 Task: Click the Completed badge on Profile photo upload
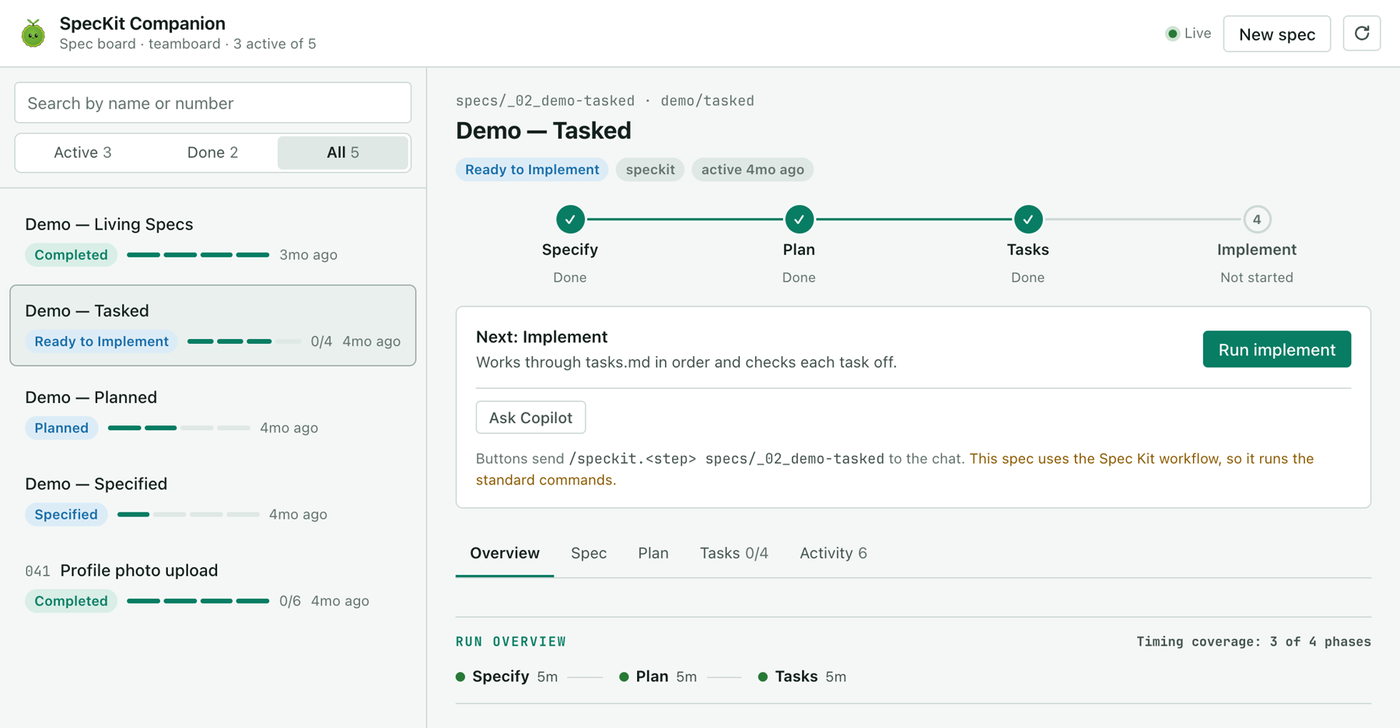(71, 601)
